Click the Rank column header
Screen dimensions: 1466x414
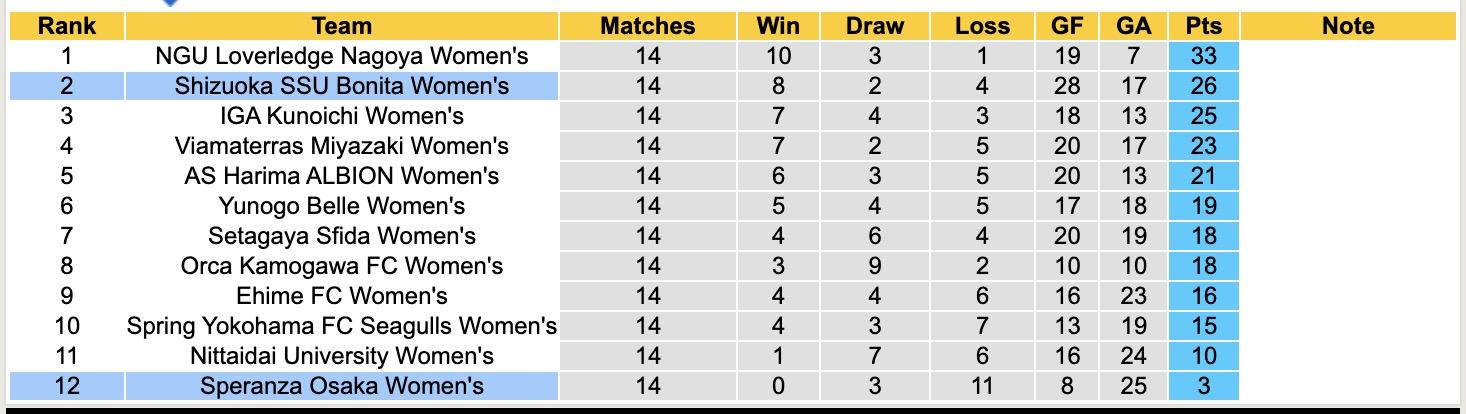pyautogui.click(x=67, y=27)
